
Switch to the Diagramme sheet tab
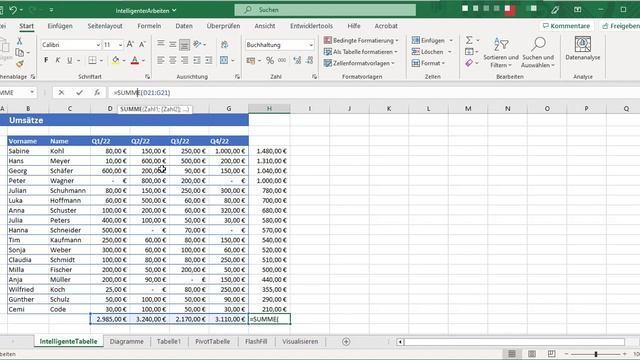pyautogui.click(x=127, y=341)
